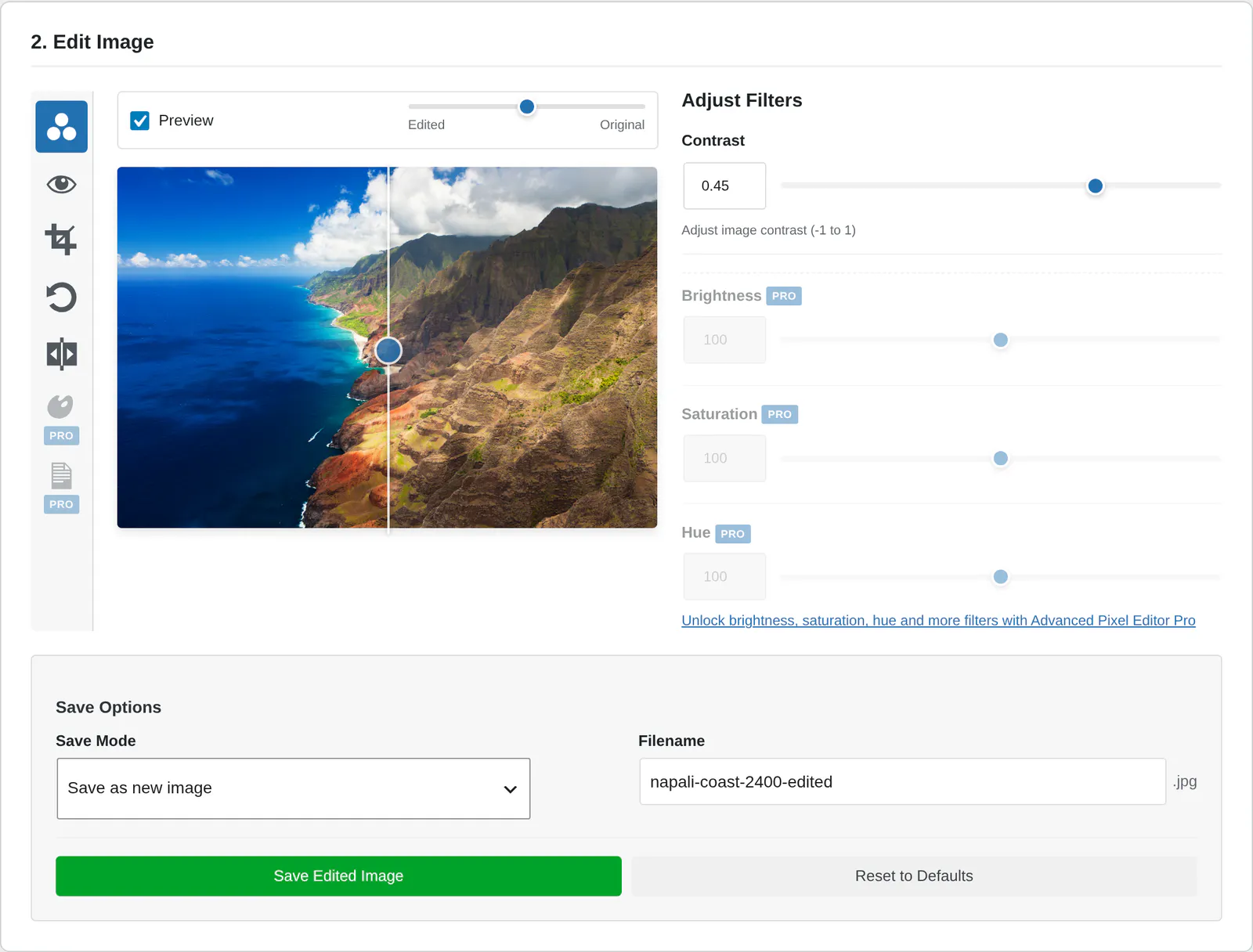Click the PRO badge next to Brightness

[x=784, y=296]
